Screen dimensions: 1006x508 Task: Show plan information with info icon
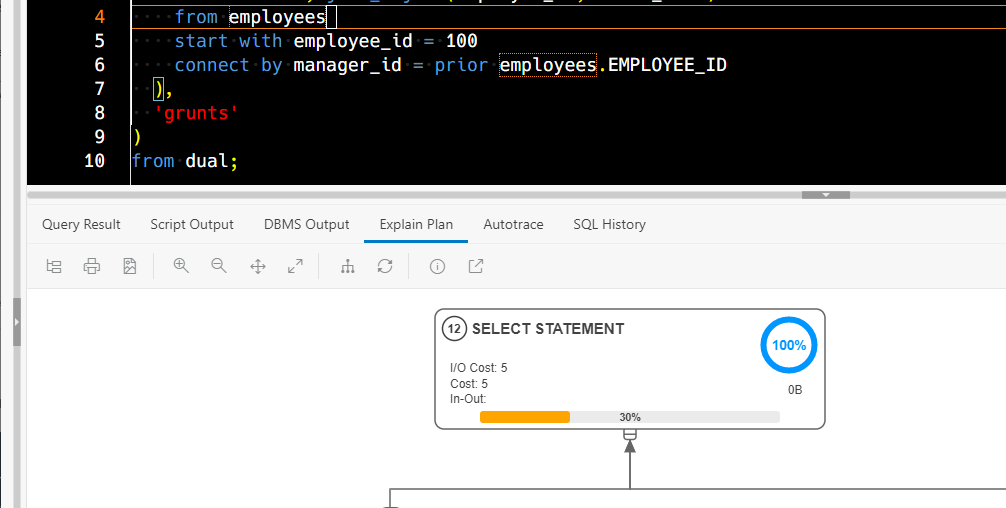pyautogui.click(x=437, y=266)
